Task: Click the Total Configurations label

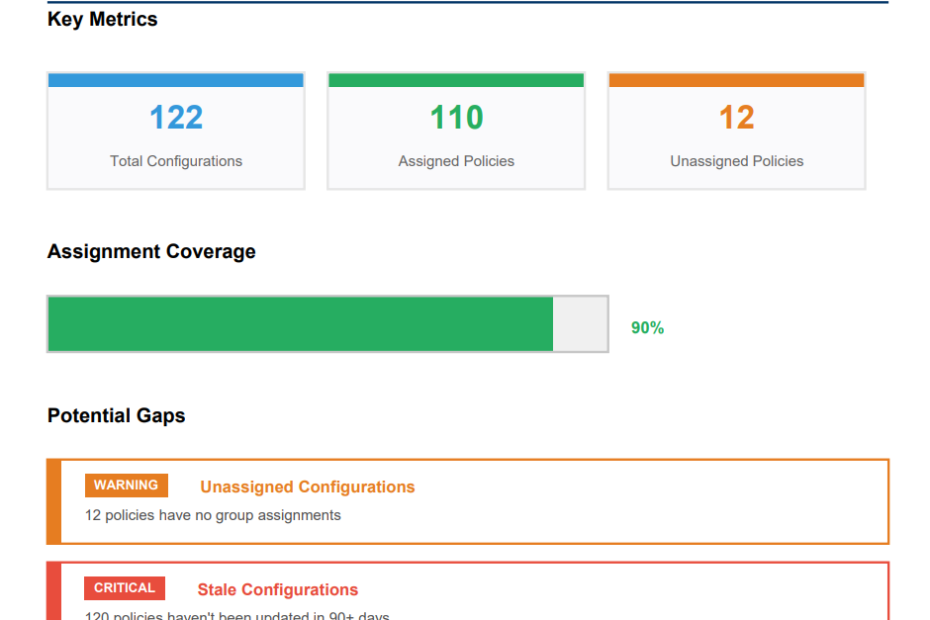Action: (x=176, y=161)
